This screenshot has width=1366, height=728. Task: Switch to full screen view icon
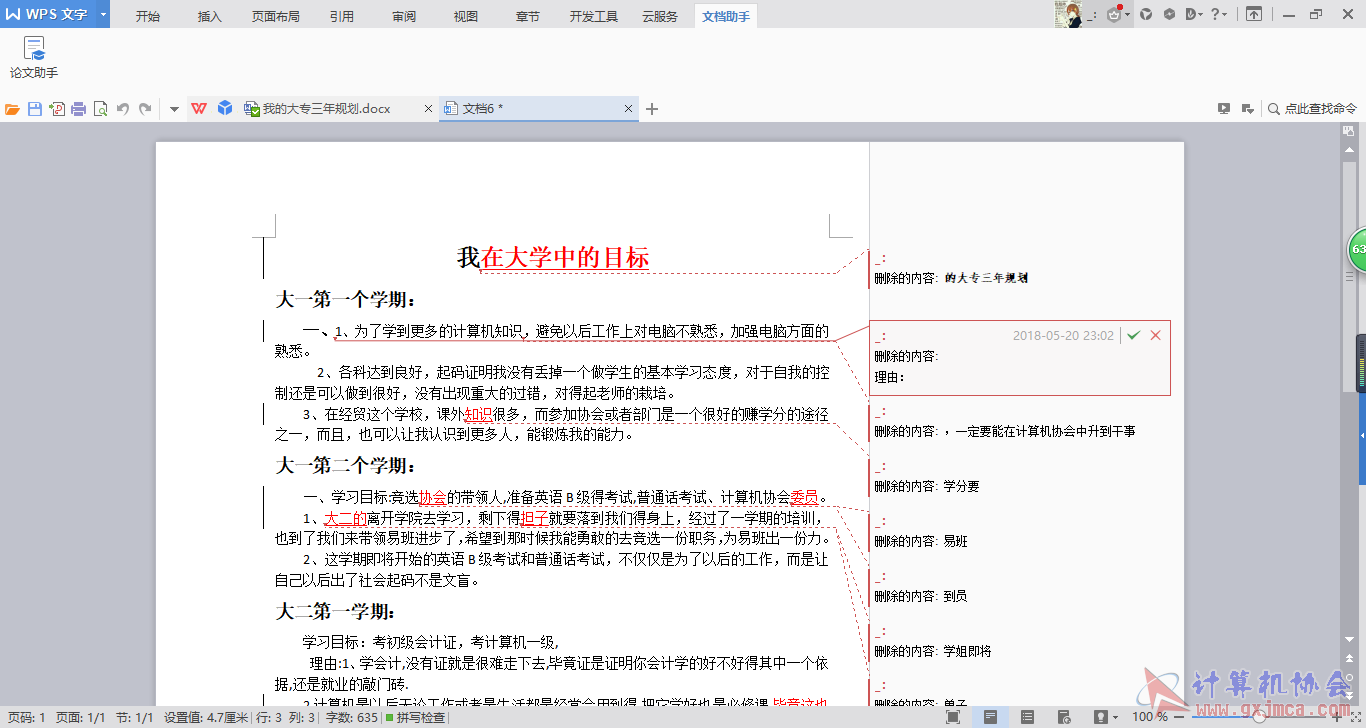[x=953, y=717]
